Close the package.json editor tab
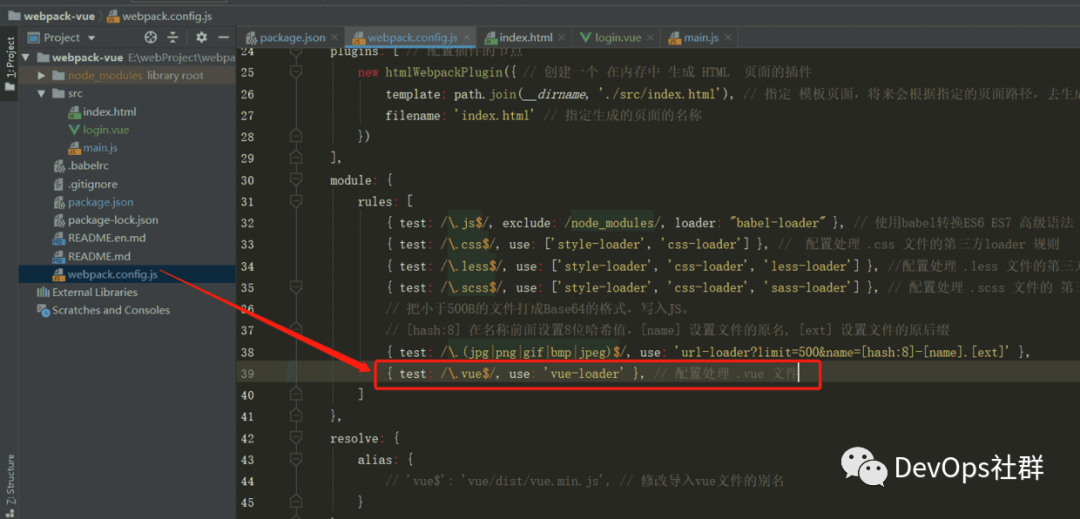 (x=334, y=38)
